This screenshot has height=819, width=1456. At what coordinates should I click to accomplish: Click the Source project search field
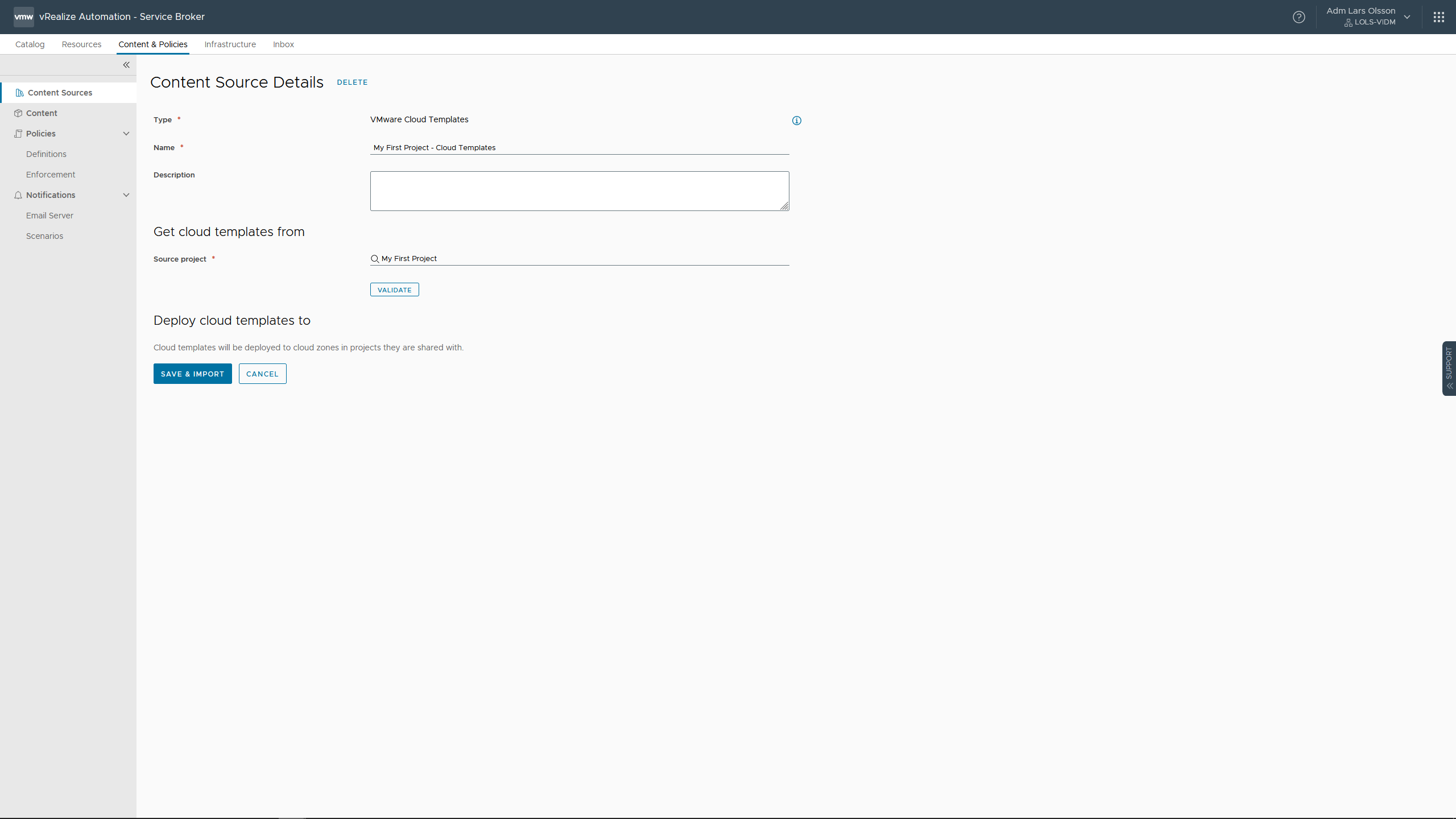[580, 259]
